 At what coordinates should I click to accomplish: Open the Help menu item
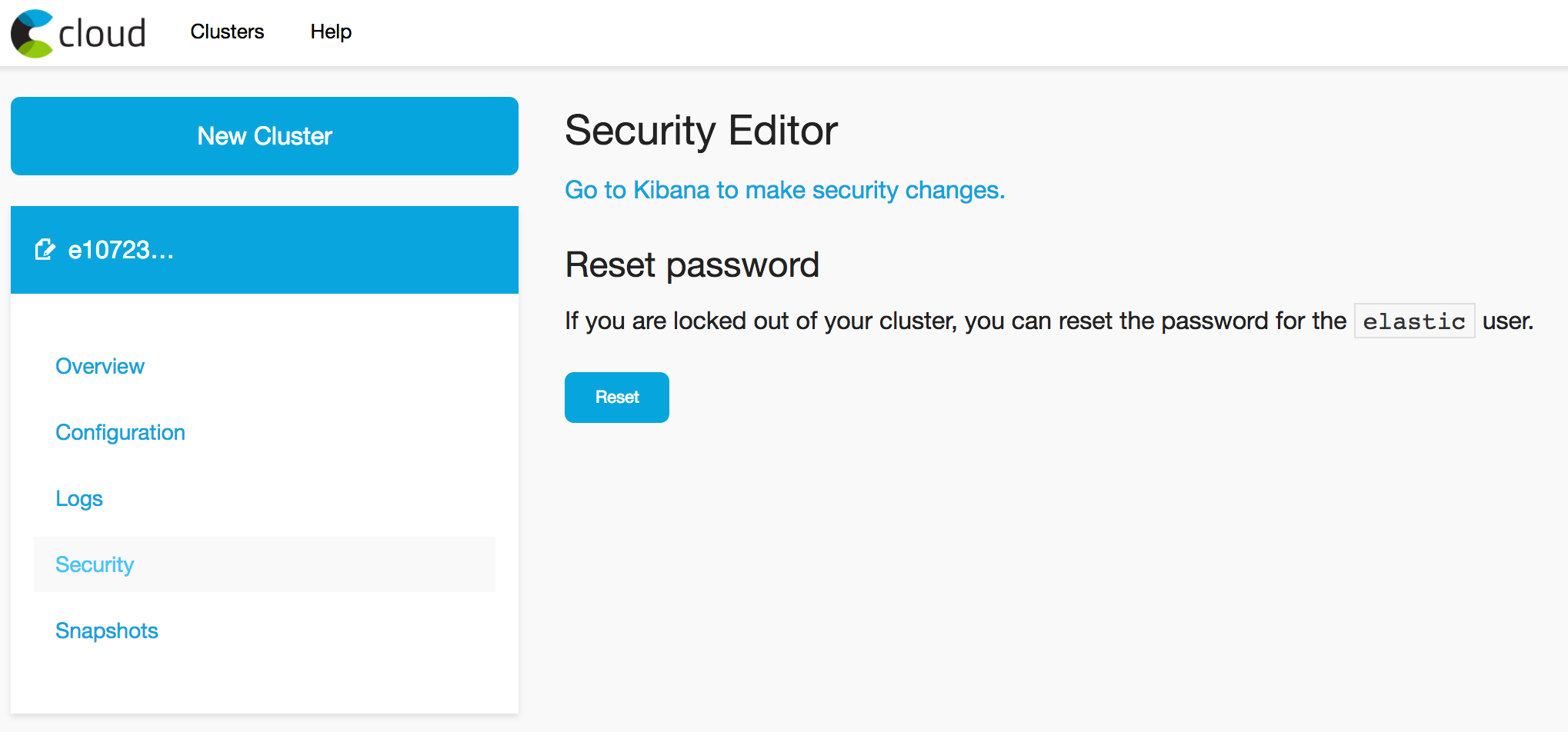tap(331, 32)
